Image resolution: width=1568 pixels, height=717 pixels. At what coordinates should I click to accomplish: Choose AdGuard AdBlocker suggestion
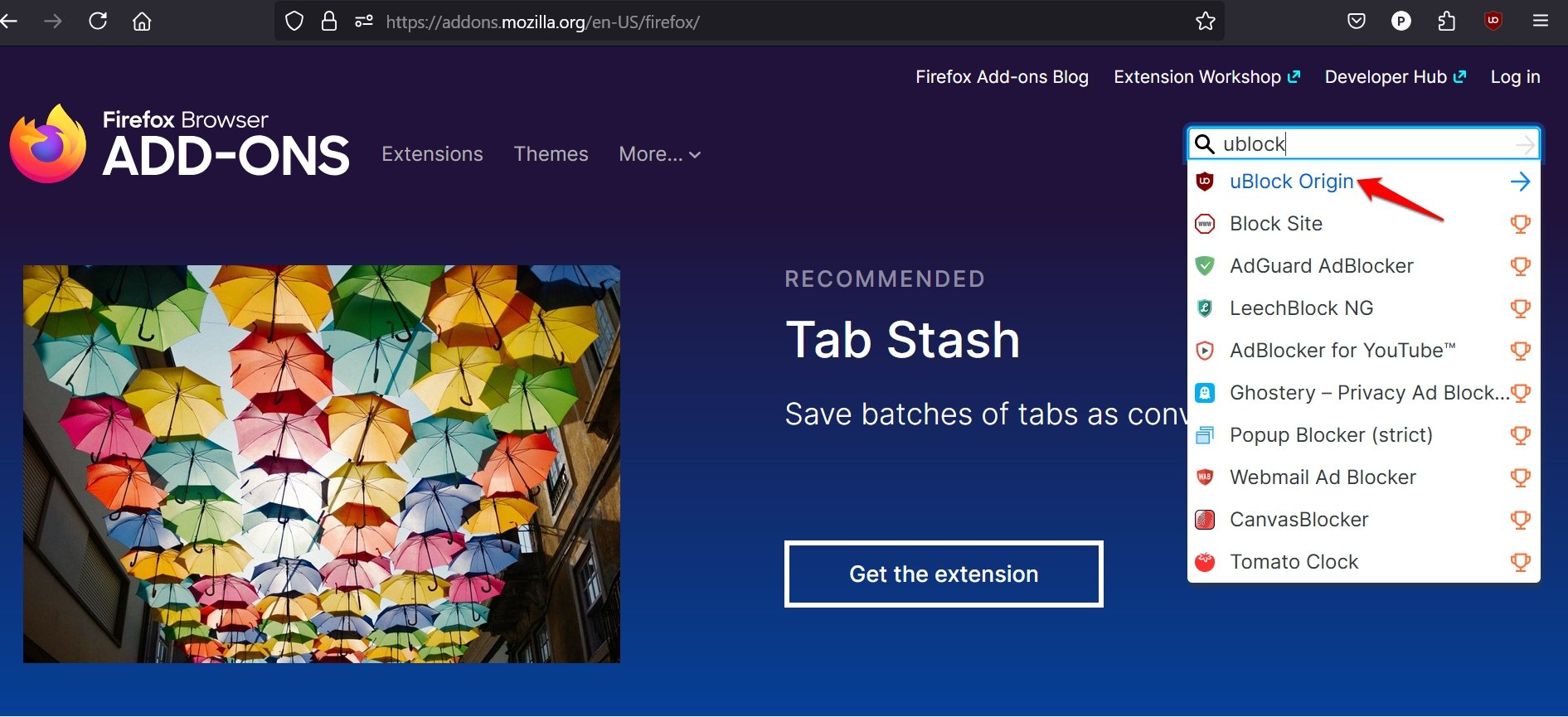tap(1321, 266)
